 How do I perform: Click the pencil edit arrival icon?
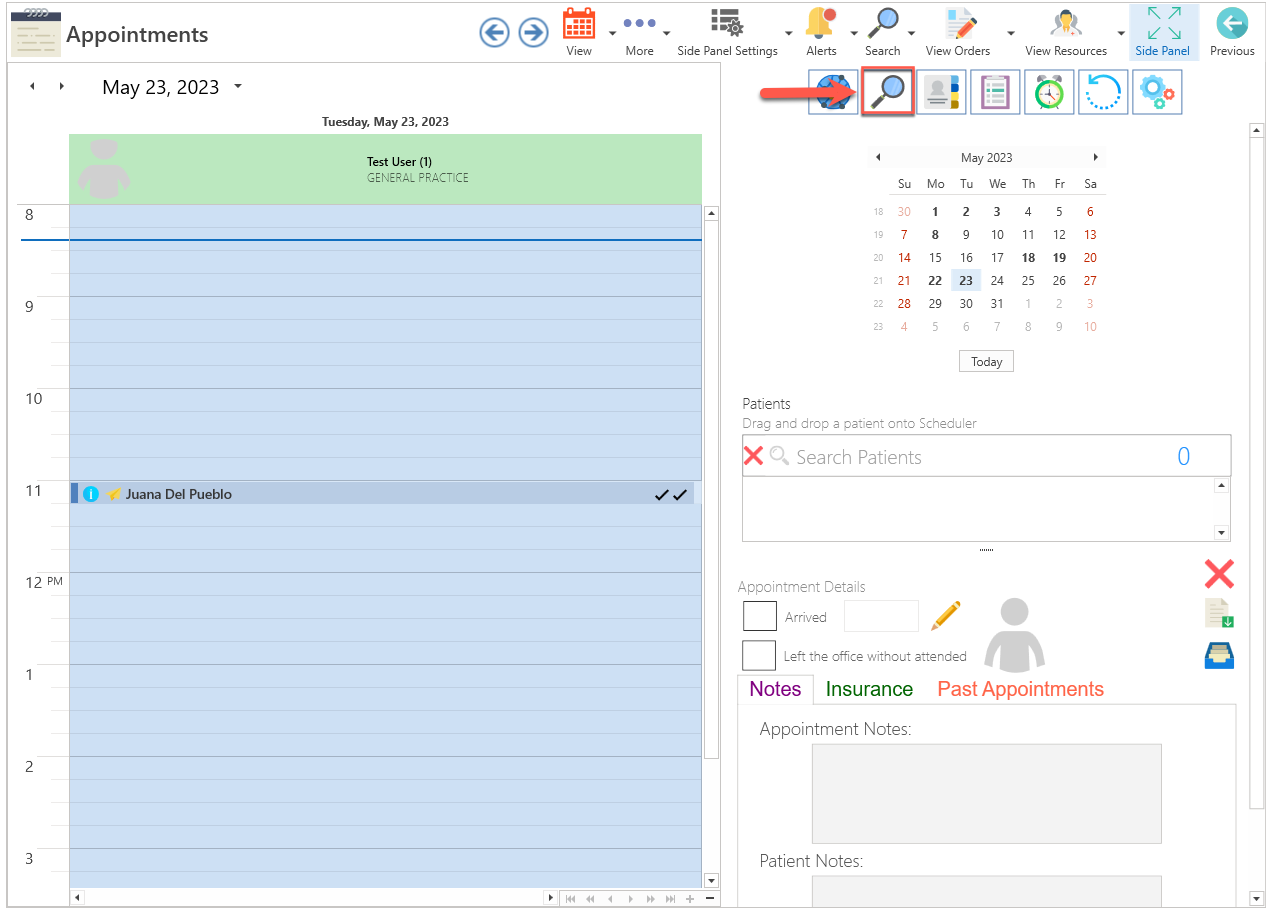coord(945,616)
